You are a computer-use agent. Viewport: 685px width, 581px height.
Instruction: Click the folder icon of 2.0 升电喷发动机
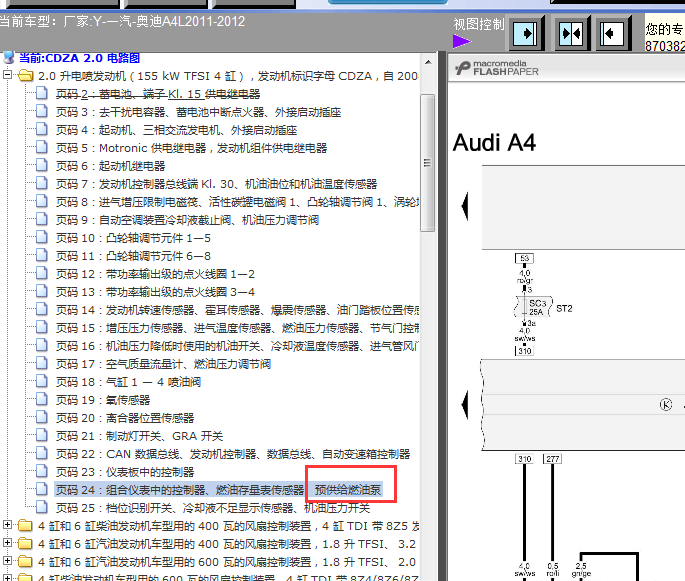(x=26, y=76)
